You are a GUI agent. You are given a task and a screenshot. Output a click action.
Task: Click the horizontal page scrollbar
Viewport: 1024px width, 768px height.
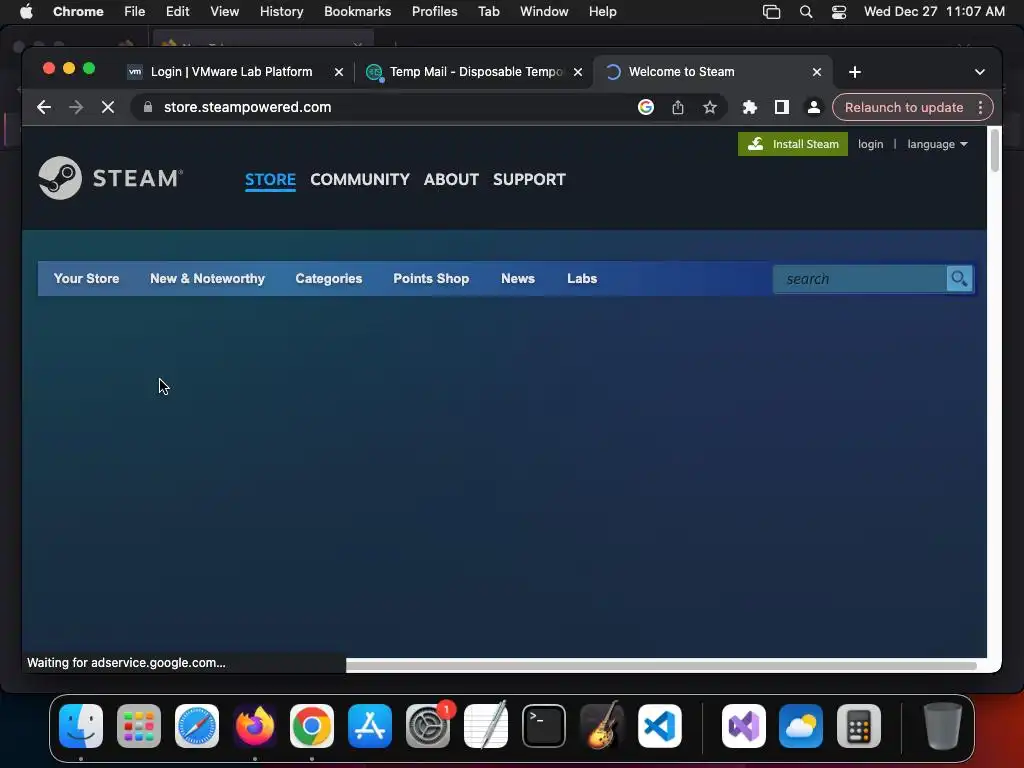pos(661,665)
